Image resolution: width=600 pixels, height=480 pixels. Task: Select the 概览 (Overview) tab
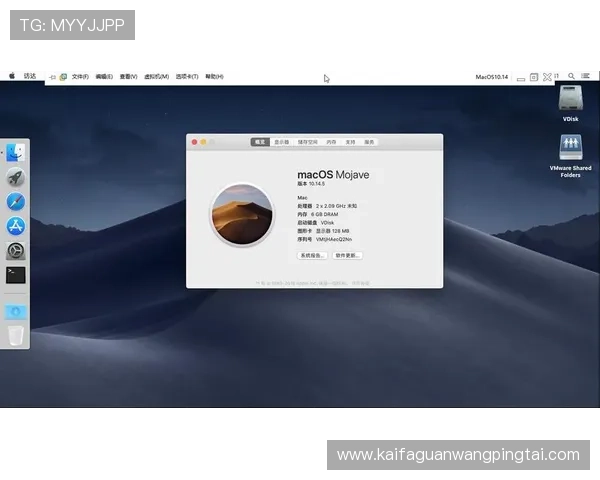point(260,142)
